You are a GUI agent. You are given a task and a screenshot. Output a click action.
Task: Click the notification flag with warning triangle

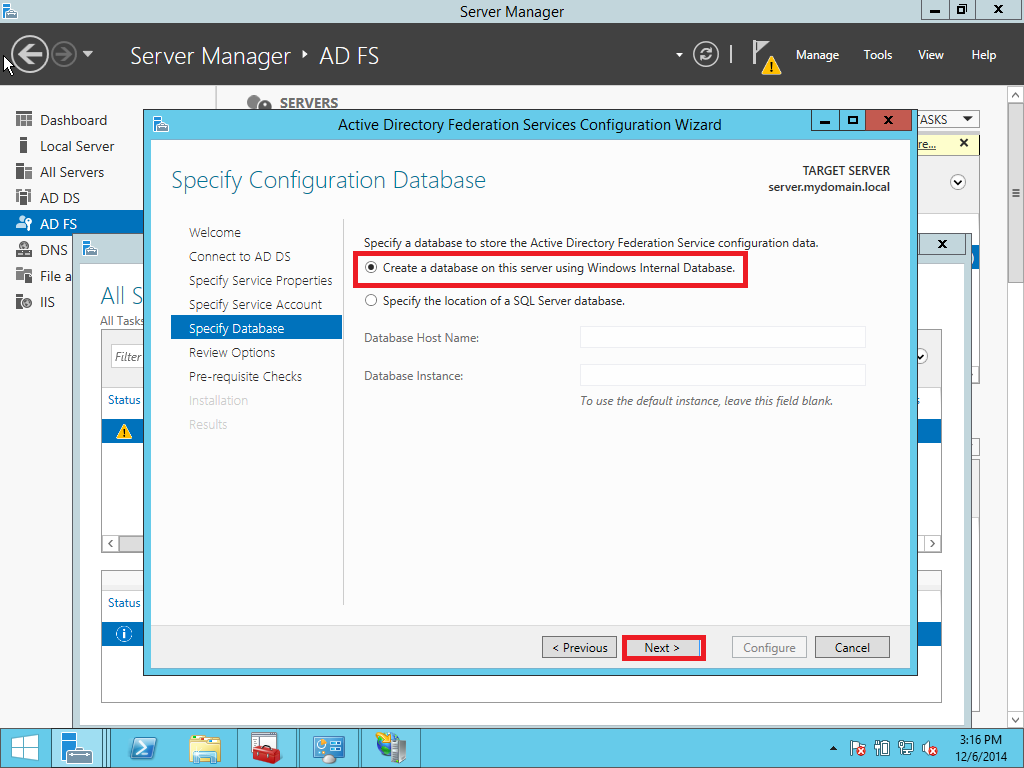(765, 56)
